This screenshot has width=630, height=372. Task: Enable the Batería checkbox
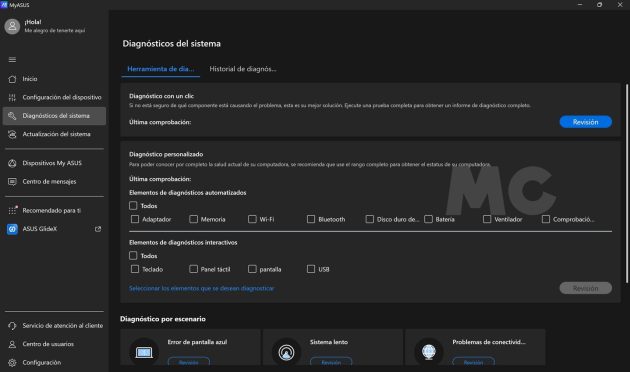(428, 219)
